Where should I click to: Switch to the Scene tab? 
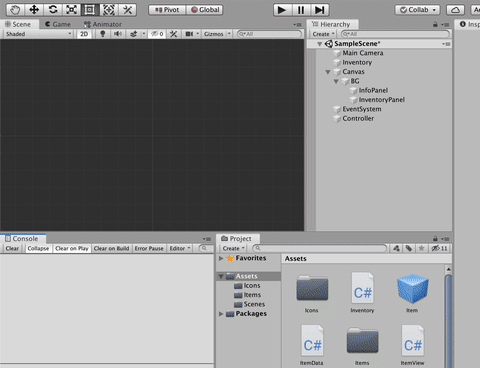tap(18, 24)
